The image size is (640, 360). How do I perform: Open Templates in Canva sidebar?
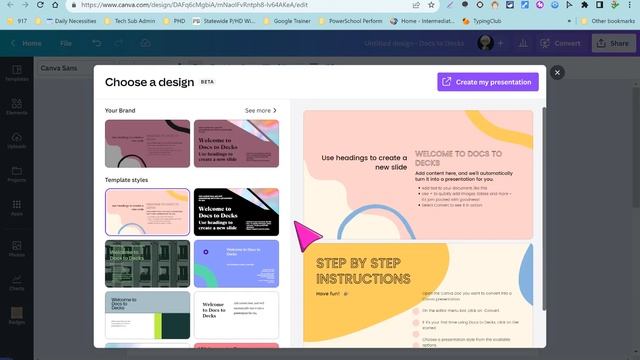coord(17,73)
